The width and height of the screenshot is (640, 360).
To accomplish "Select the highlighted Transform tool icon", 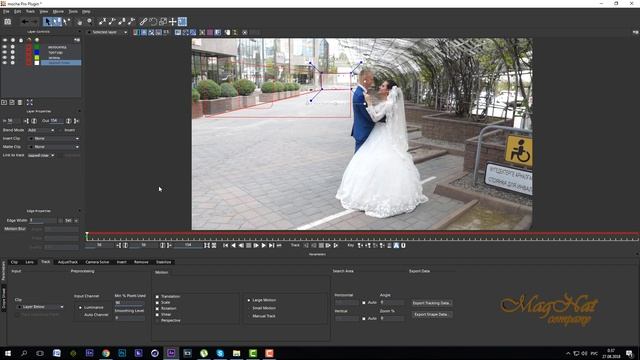I will pyautogui.click(x=182, y=22).
